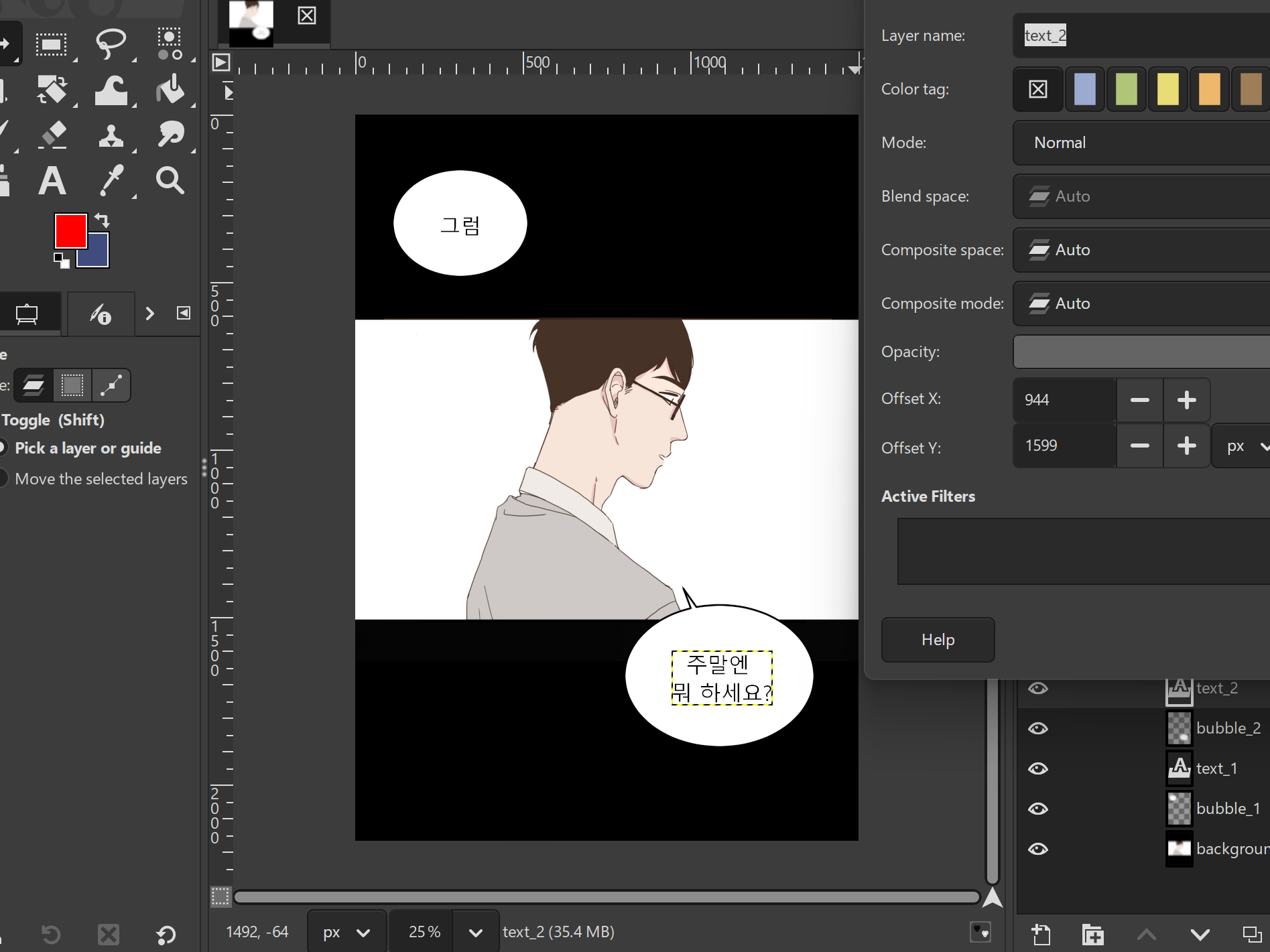Choose the orange color tag

pos(1210,89)
